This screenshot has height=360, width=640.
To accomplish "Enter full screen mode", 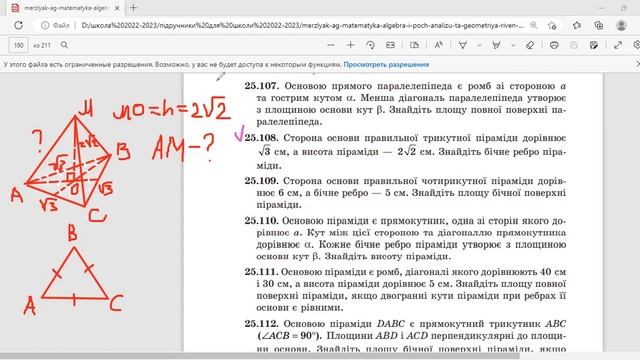I will [x=618, y=45].
